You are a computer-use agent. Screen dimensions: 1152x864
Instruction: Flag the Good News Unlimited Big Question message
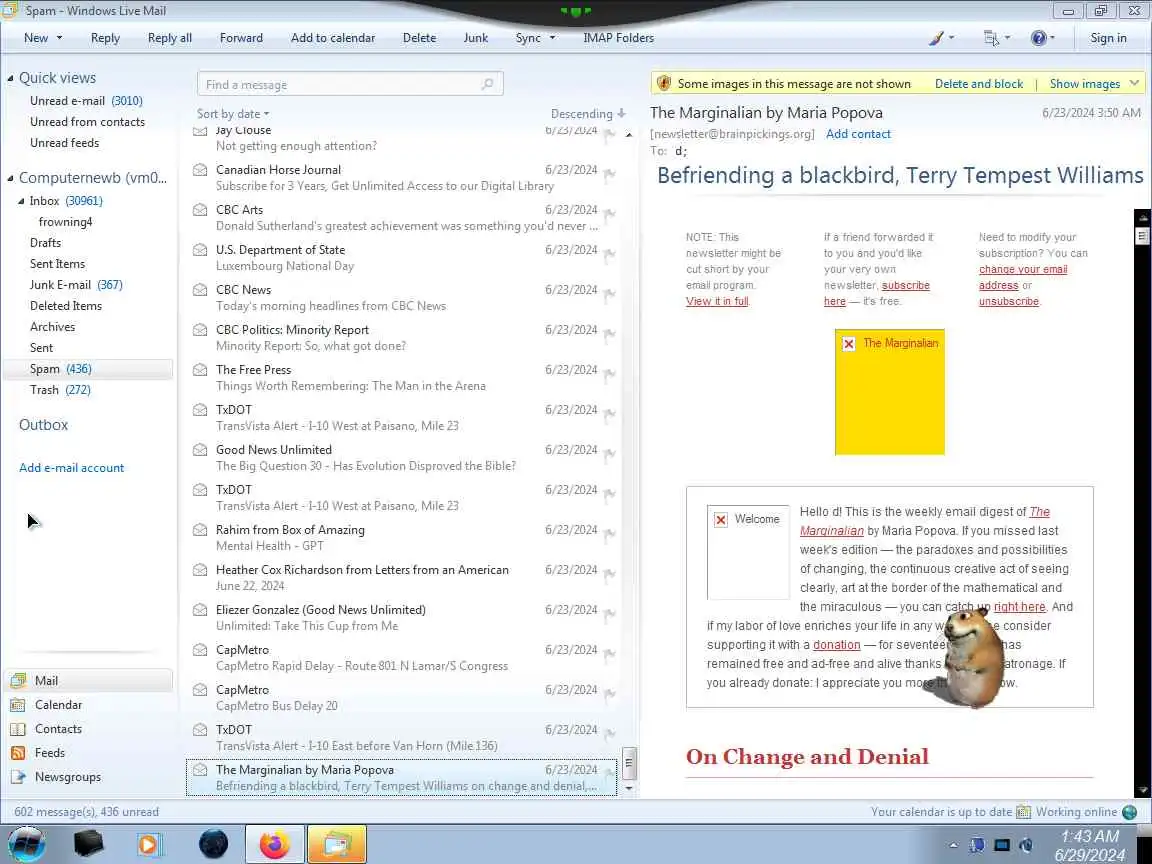(609, 454)
